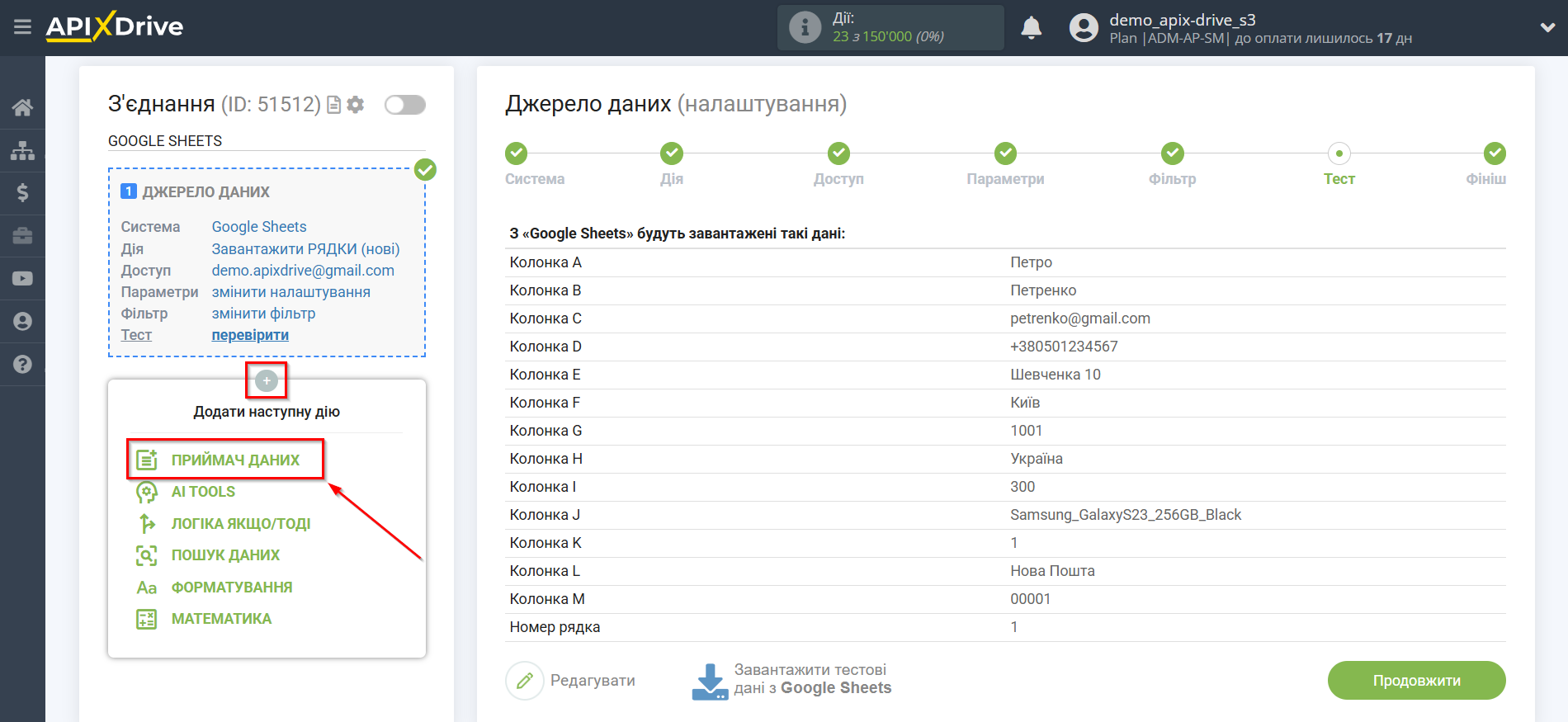Go to Тест step
Image resolution: width=1568 pixels, height=722 pixels.
point(1339,153)
